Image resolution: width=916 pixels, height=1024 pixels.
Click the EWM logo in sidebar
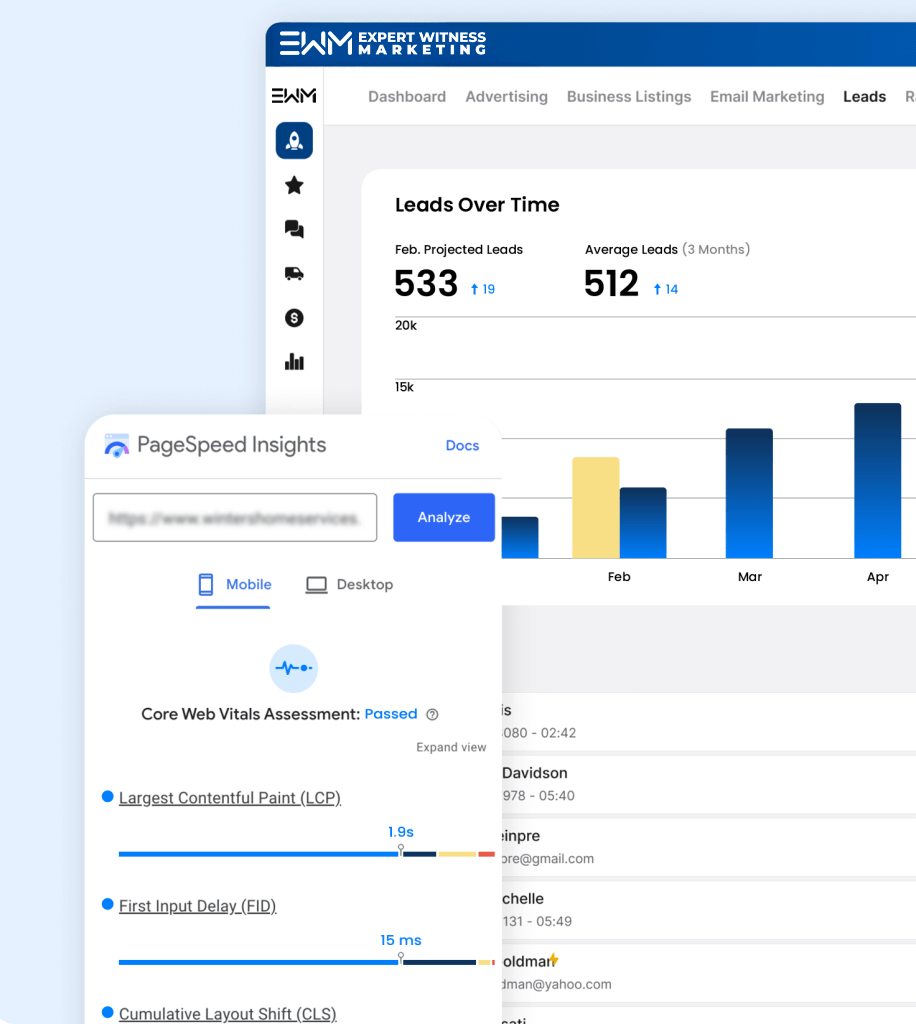pos(294,96)
